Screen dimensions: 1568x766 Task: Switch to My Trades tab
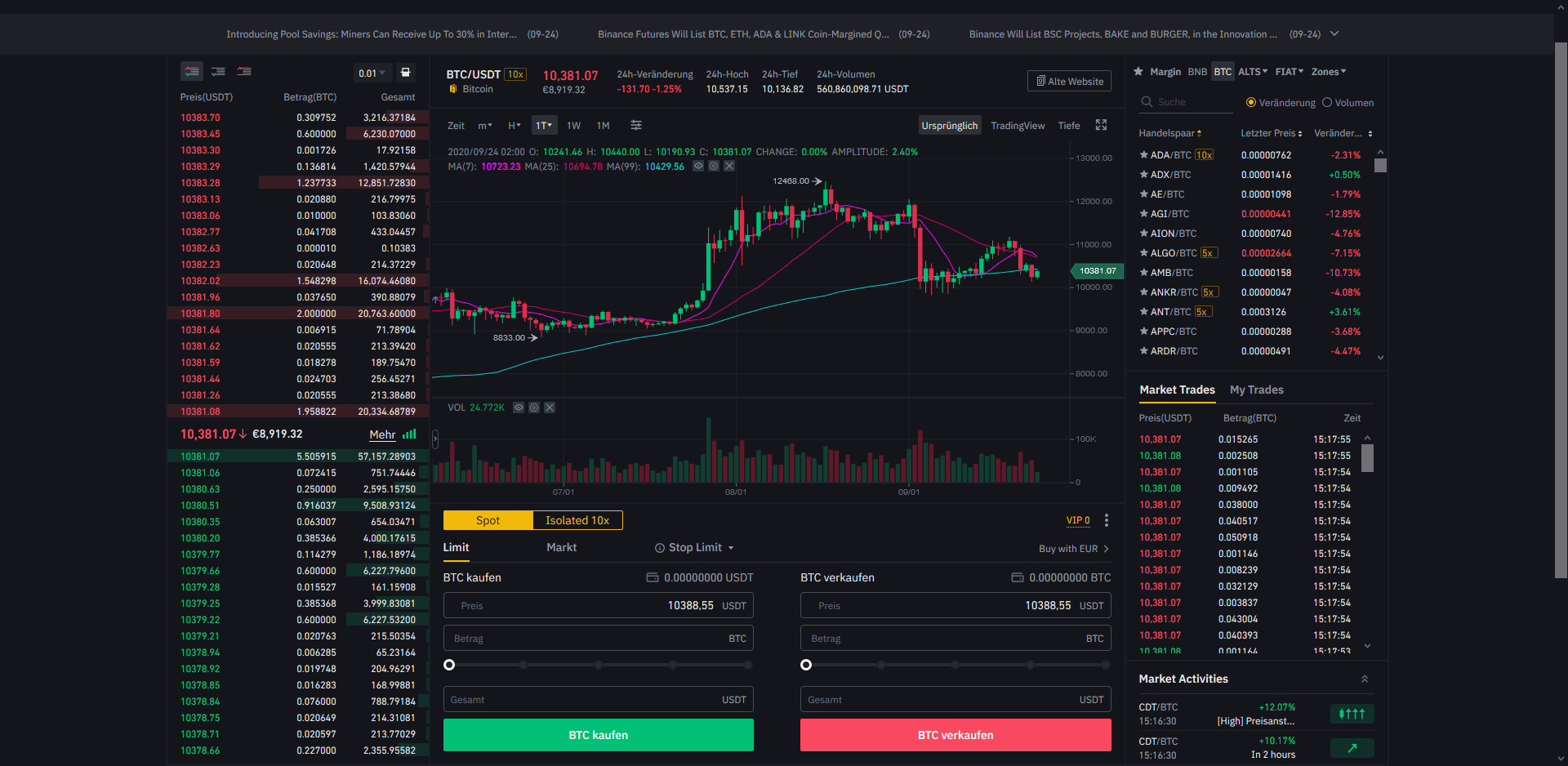tap(1256, 390)
